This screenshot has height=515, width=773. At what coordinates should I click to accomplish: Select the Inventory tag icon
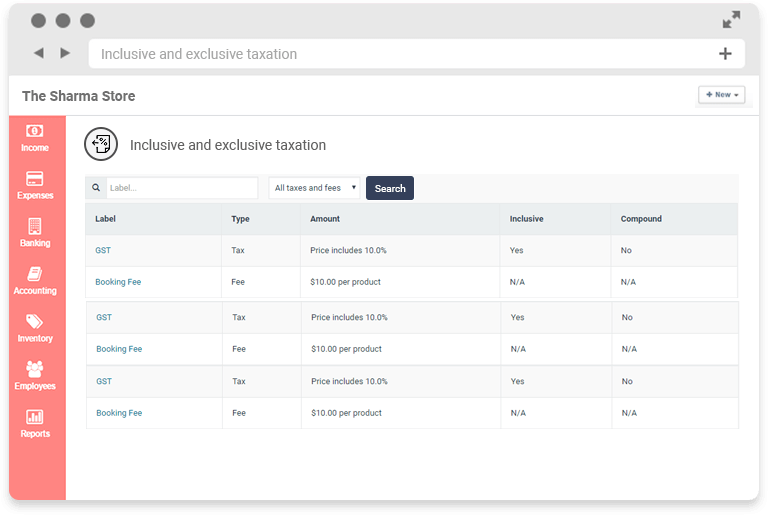pos(35,323)
